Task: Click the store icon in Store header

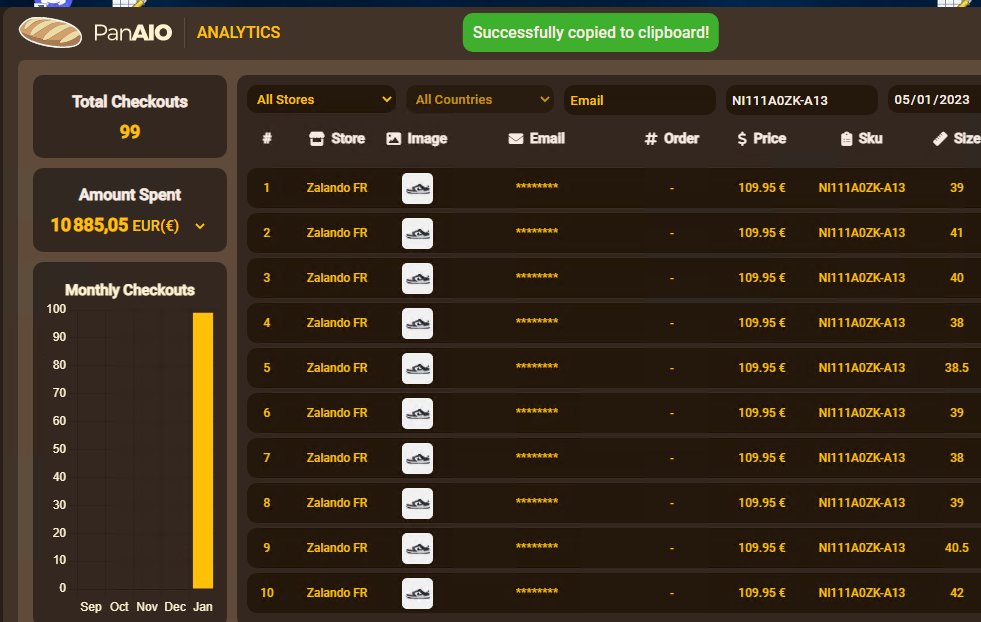Action: pyautogui.click(x=317, y=139)
